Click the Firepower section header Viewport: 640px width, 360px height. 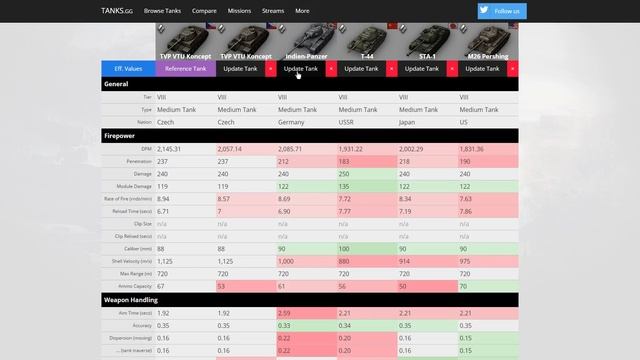tap(310, 136)
